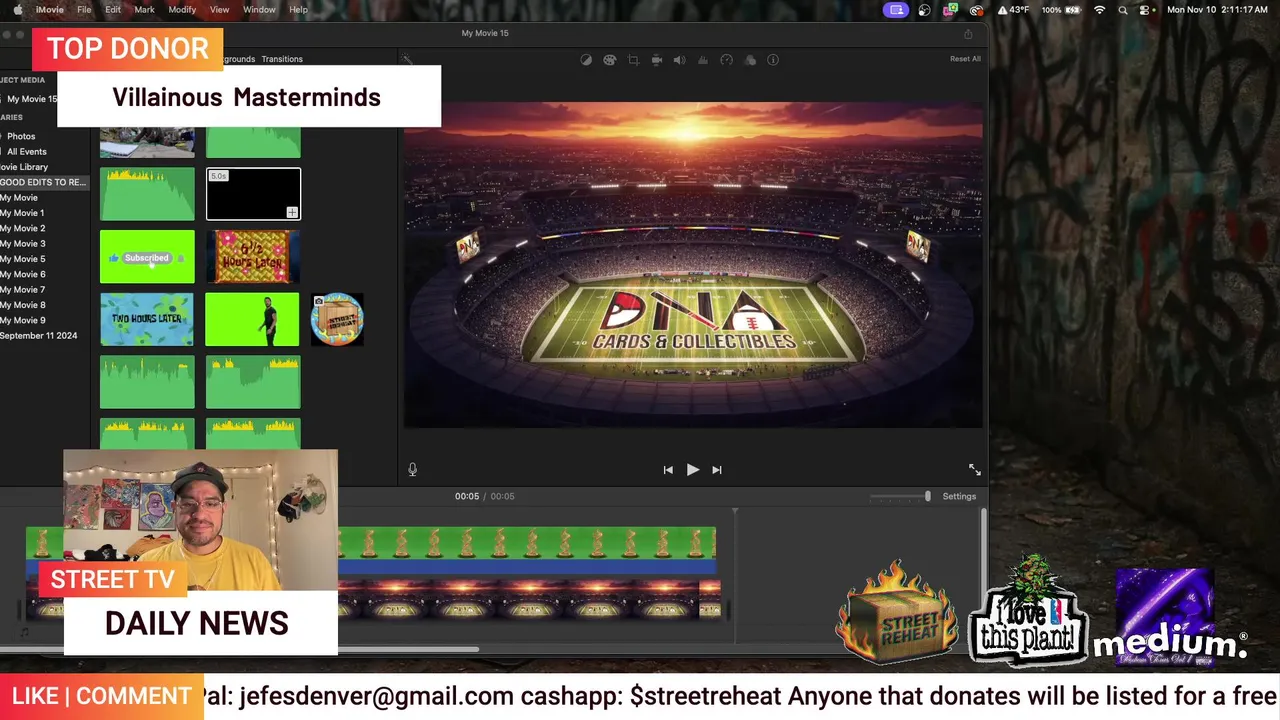The height and width of the screenshot is (720, 1280).
Task: Play the preview video
Action: 692,470
